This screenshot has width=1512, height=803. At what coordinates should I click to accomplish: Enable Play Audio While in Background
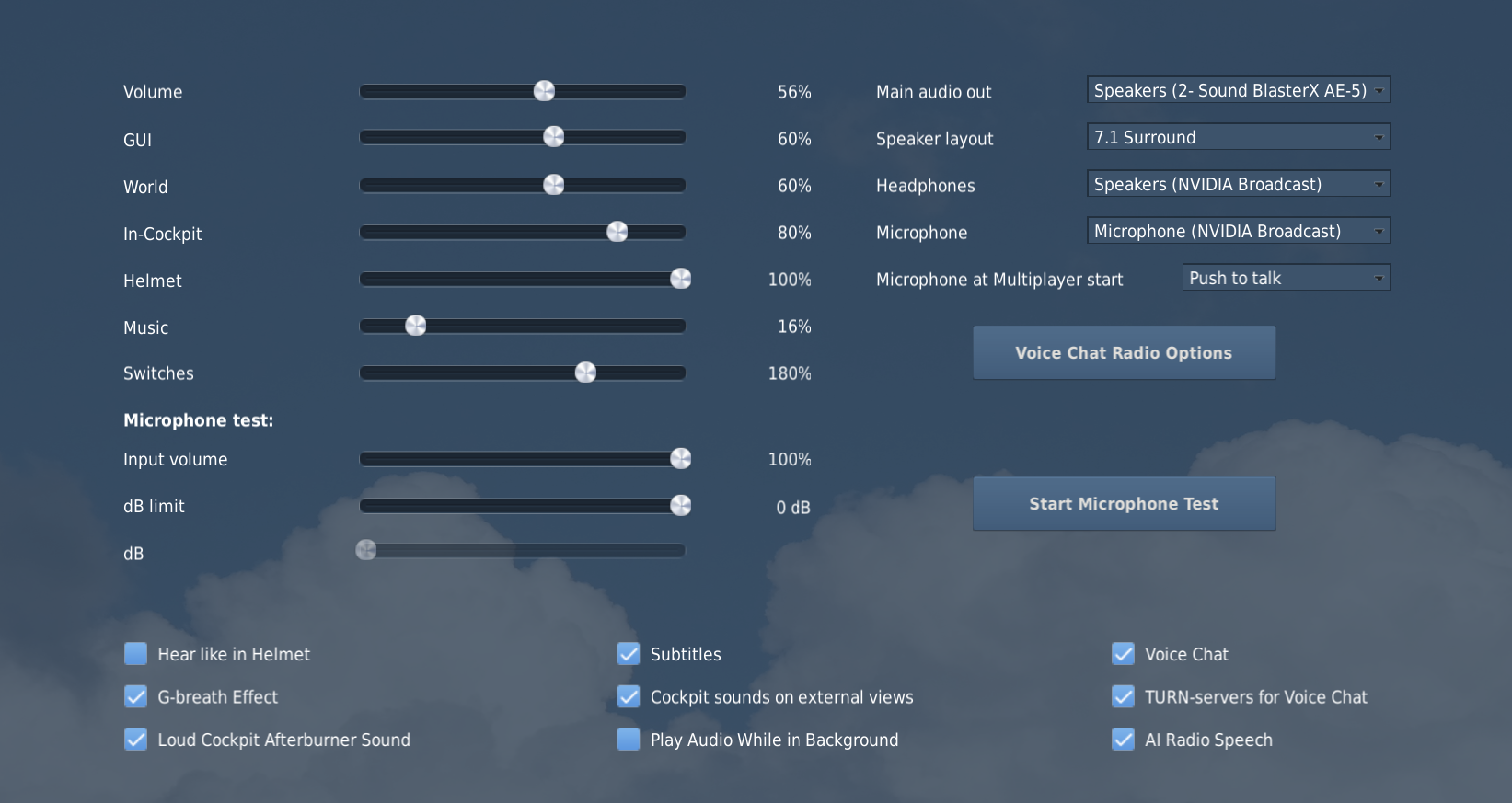[629, 740]
